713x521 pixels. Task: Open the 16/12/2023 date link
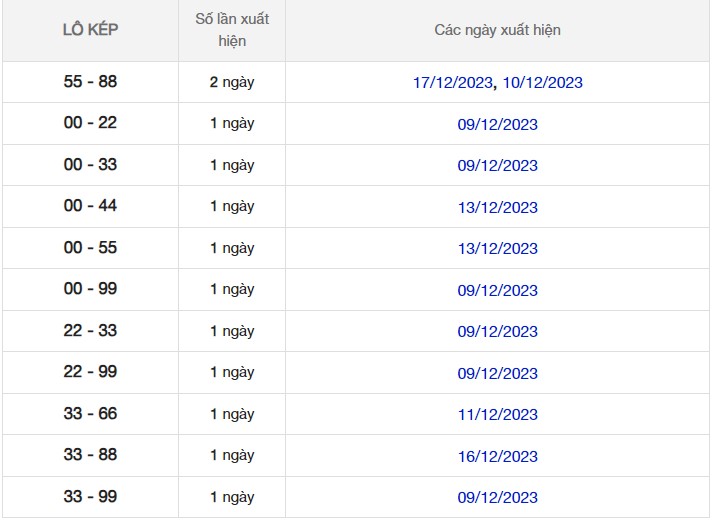(x=497, y=457)
